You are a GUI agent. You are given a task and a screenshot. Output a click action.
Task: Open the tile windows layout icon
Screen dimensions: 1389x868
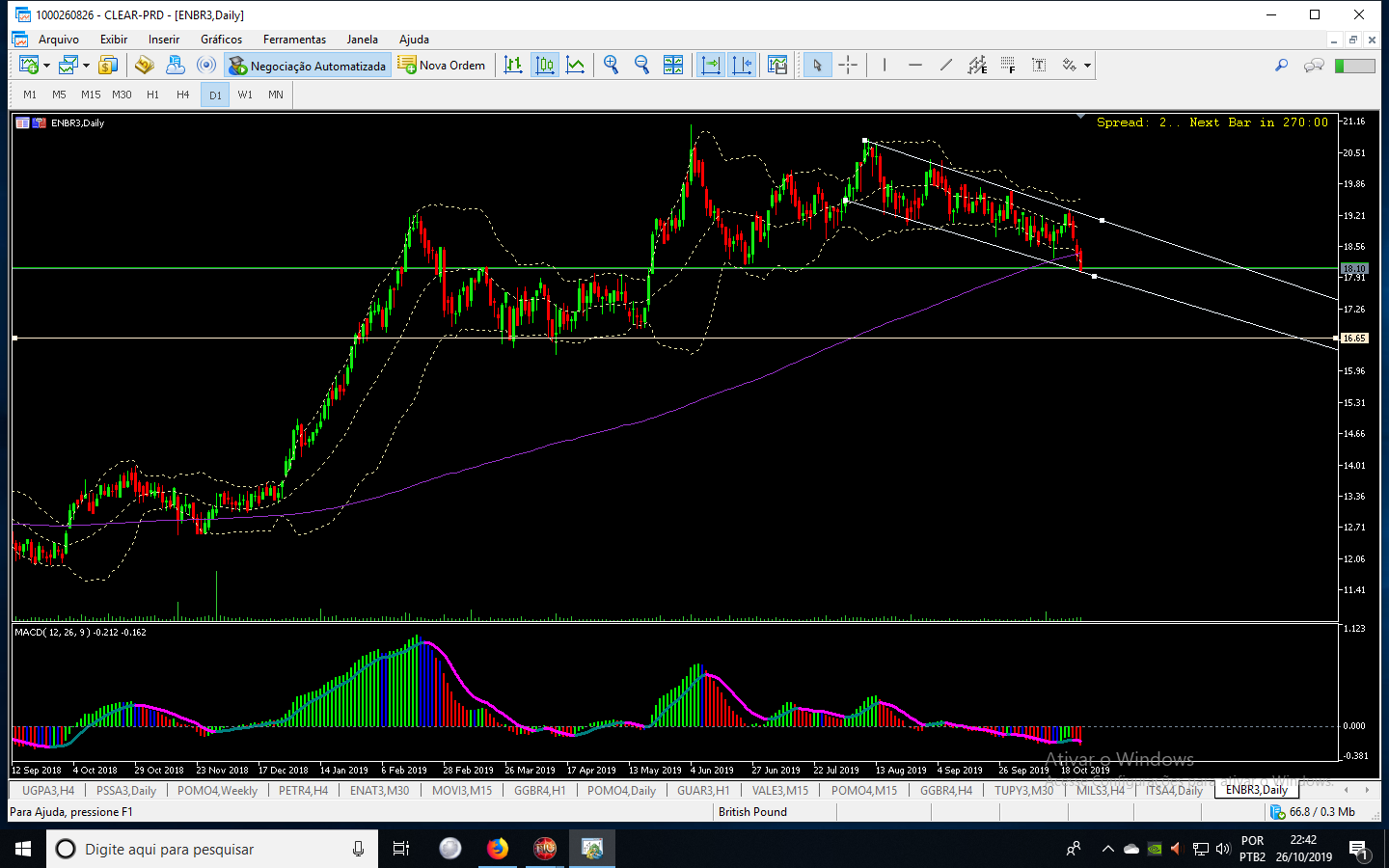pos(673,65)
